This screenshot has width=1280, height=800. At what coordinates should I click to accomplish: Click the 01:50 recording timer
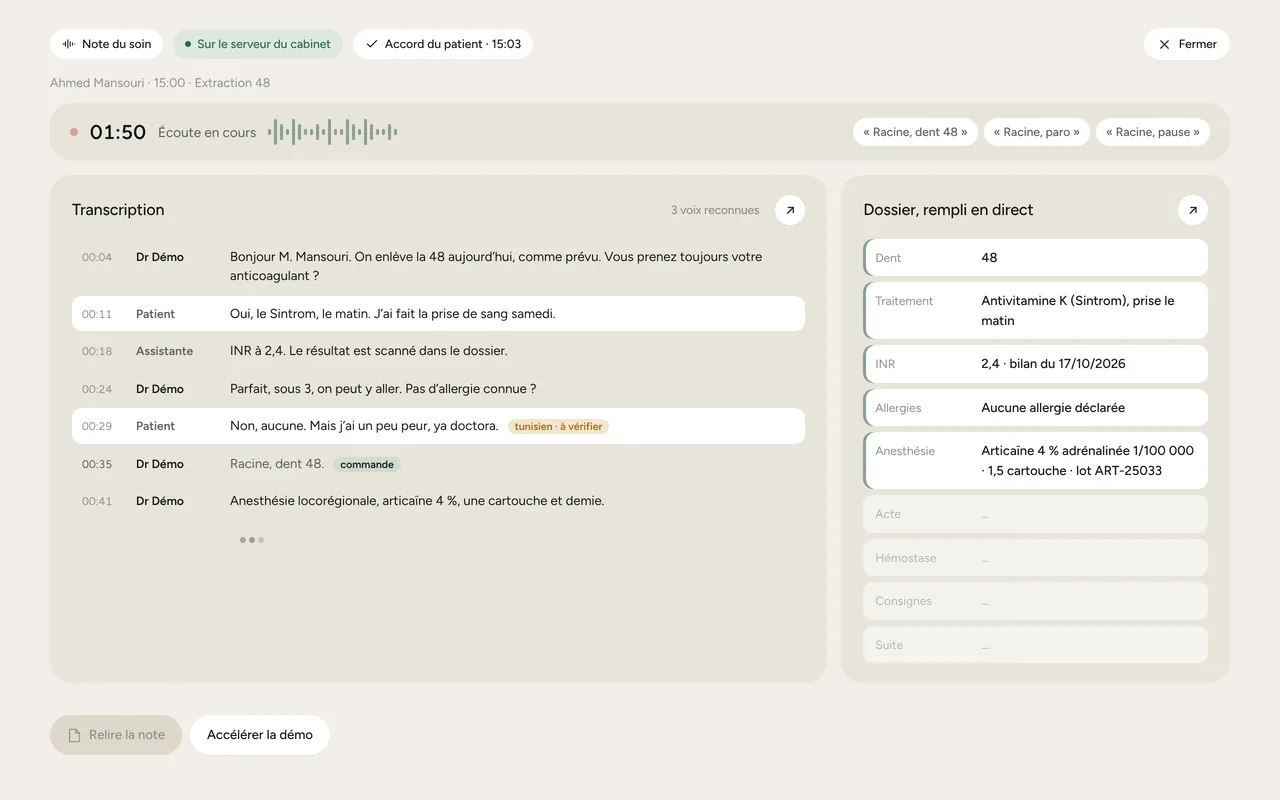[x=118, y=132]
